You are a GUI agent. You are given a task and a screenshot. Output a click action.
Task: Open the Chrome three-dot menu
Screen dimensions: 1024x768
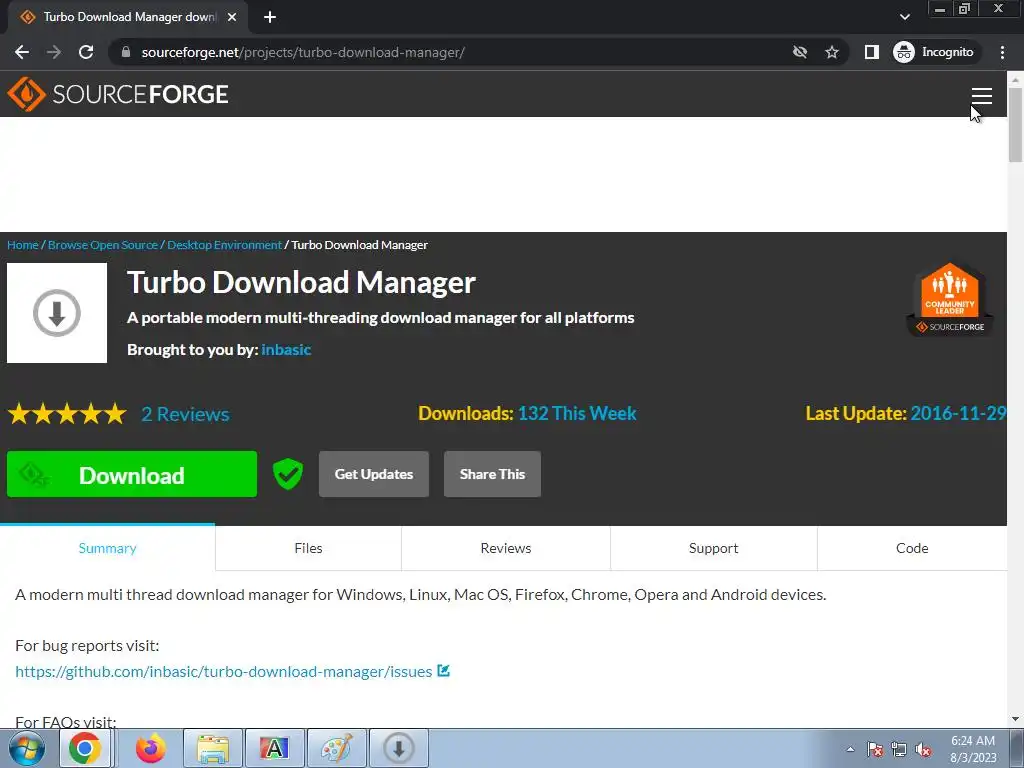coord(1002,52)
